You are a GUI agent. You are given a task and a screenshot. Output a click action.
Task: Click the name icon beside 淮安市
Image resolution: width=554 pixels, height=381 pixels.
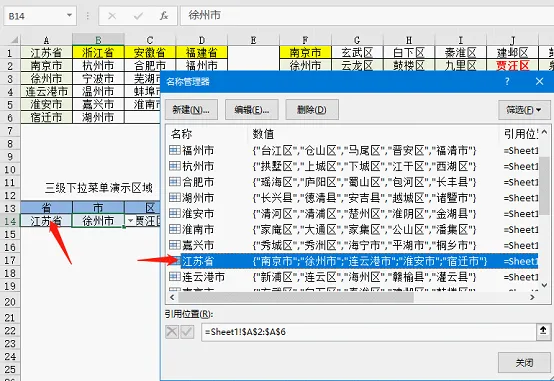point(175,213)
